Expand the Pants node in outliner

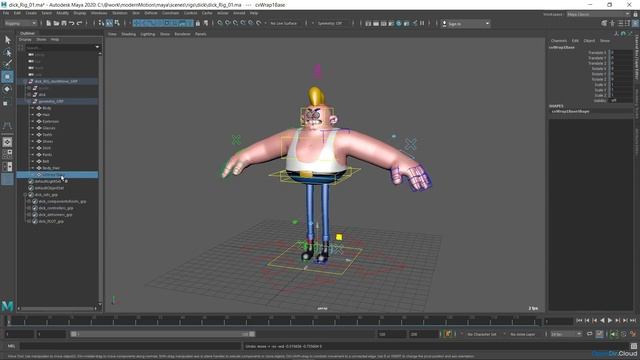33,155
